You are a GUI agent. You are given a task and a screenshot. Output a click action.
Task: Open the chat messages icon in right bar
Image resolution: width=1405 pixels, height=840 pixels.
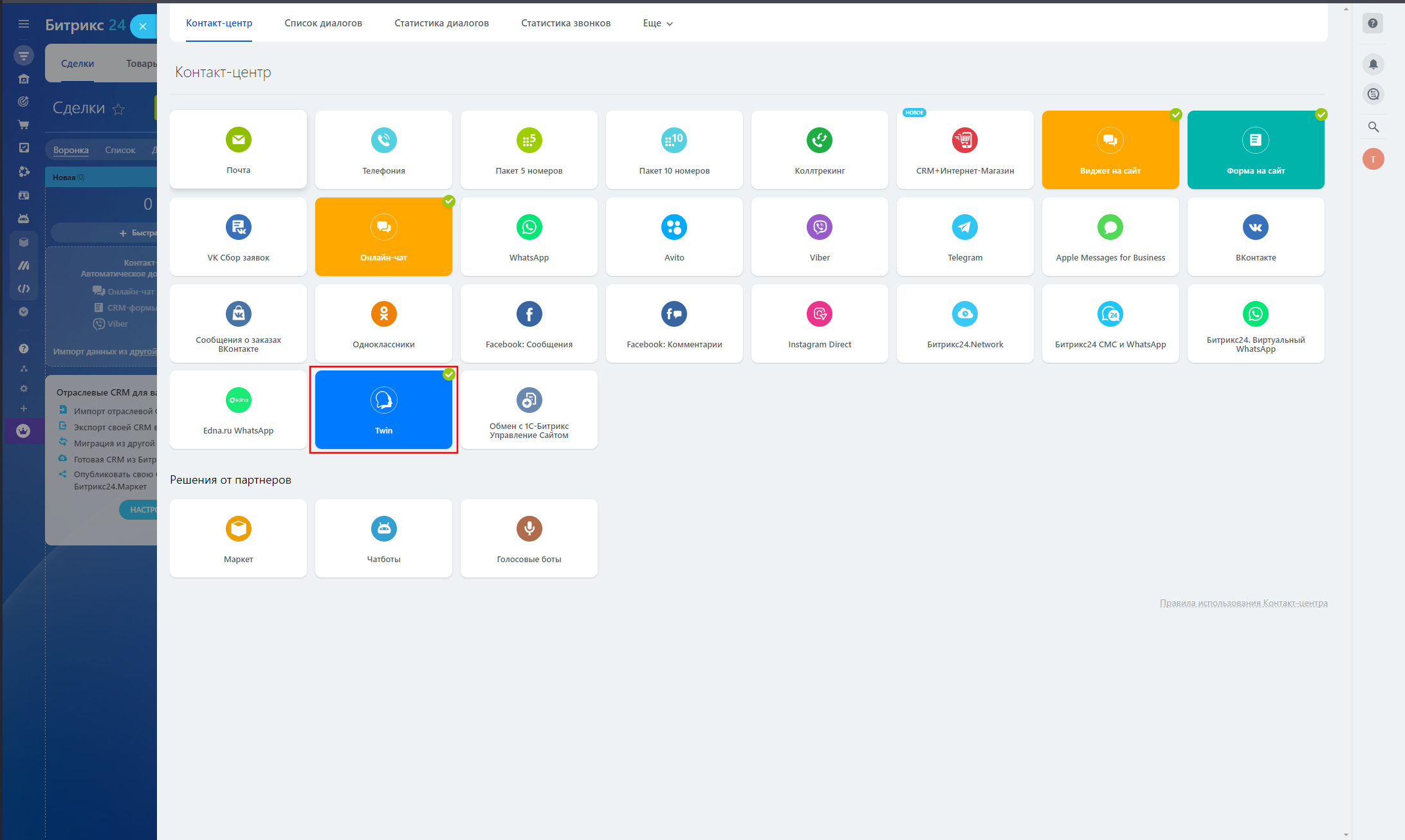coord(1373,94)
